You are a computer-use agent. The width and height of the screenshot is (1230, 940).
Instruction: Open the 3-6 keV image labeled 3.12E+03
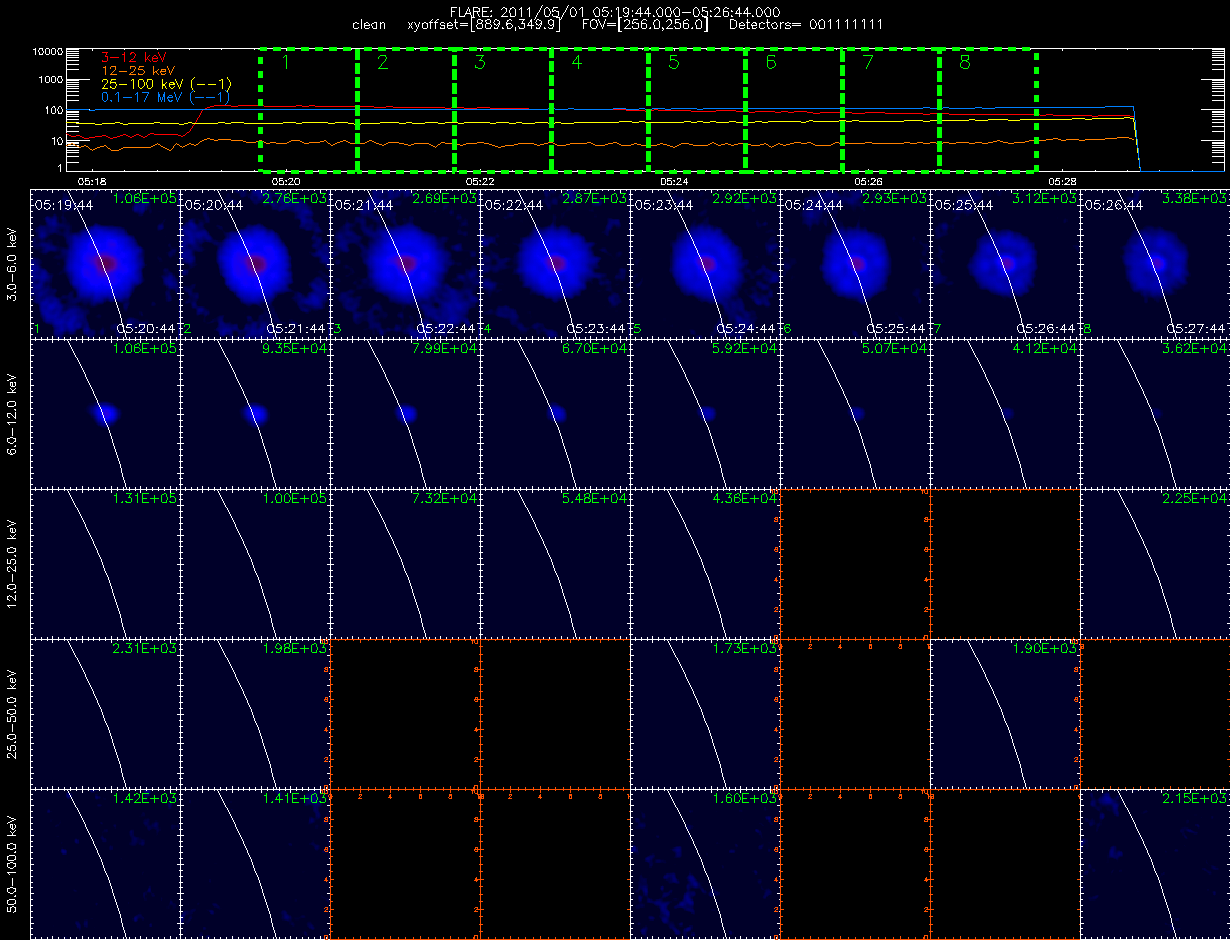pos(1005,263)
